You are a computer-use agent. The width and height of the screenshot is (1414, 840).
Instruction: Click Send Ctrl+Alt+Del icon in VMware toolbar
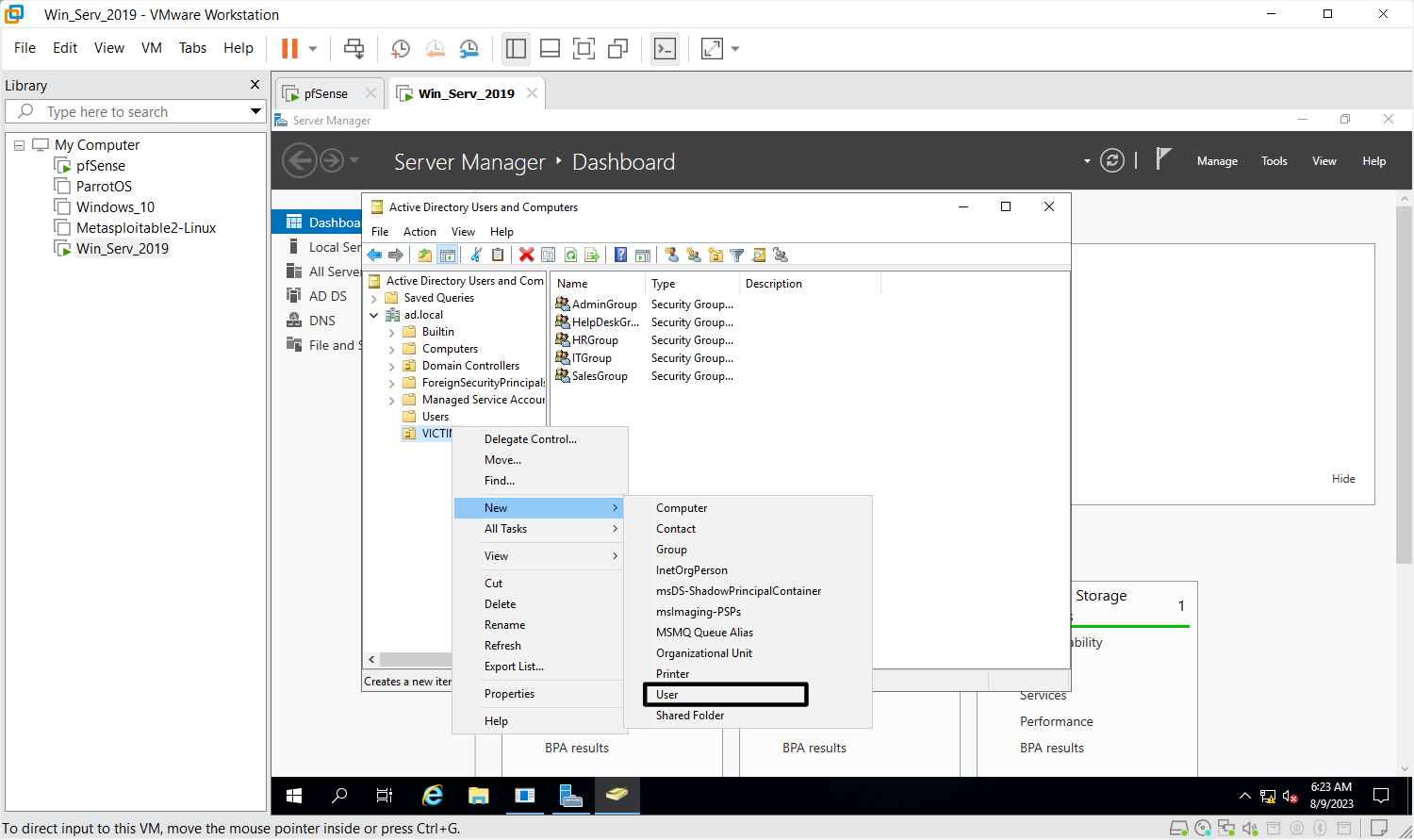[x=354, y=48]
